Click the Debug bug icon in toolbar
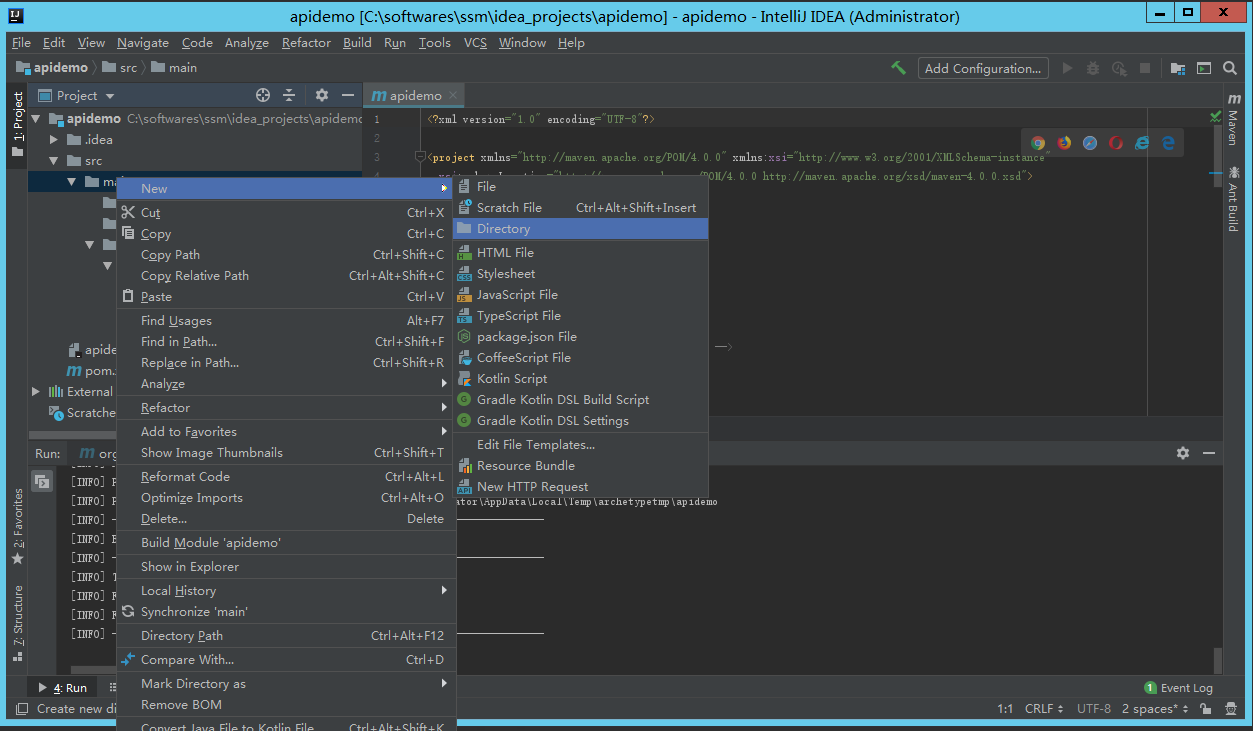Image resolution: width=1253 pixels, height=731 pixels. pos(1093,68)
